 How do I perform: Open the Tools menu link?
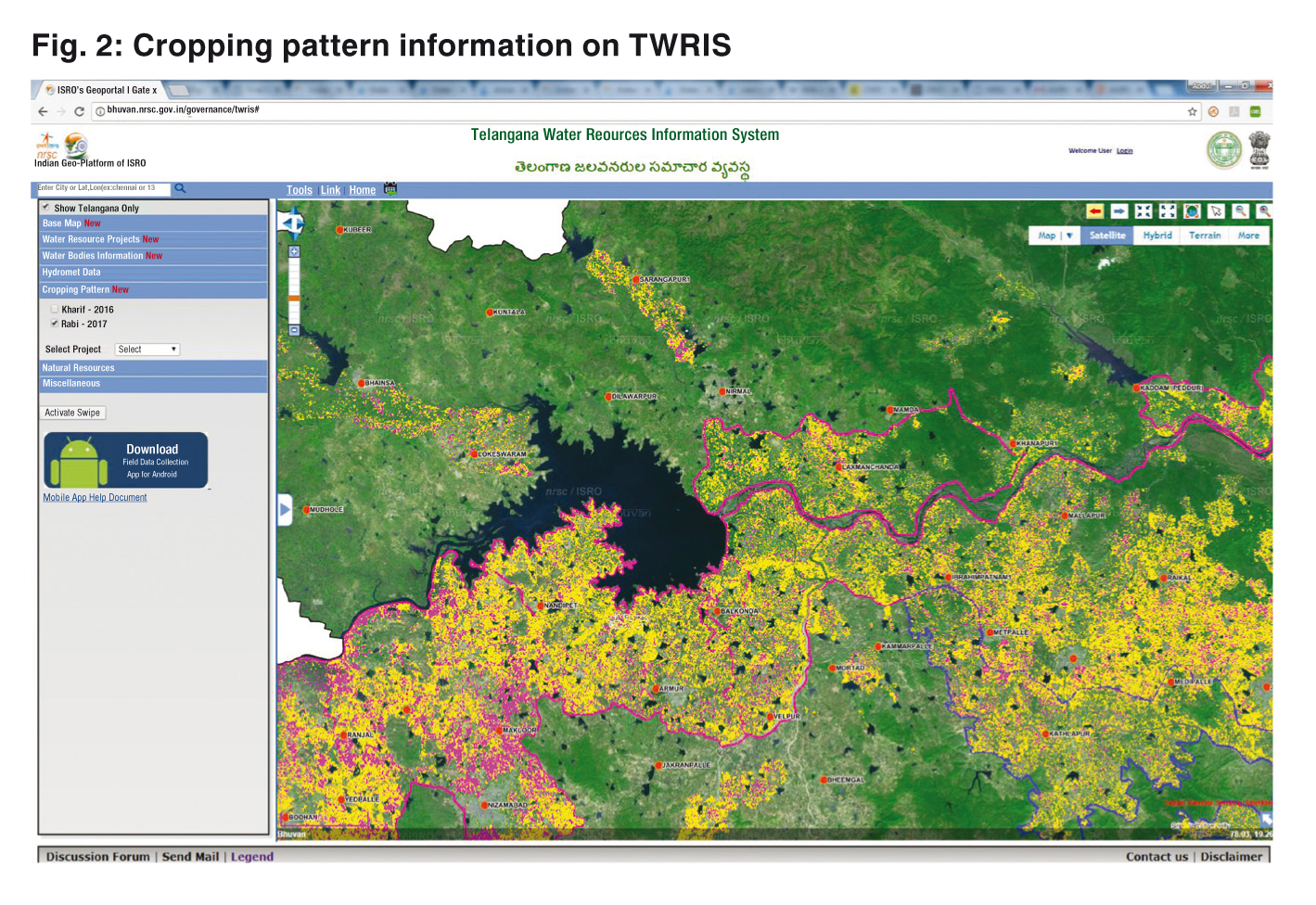tap(300, 190)
